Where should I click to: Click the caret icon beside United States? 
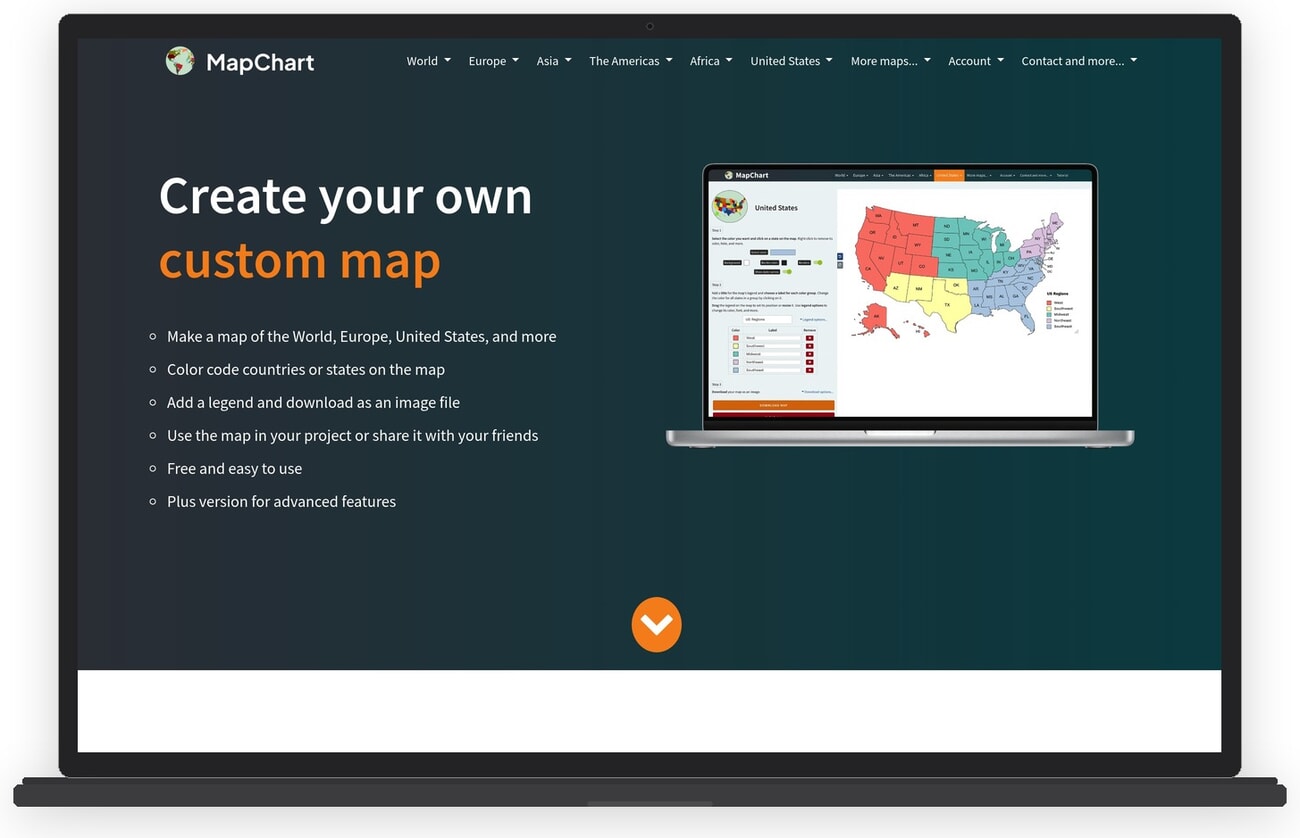coord(829,60)
